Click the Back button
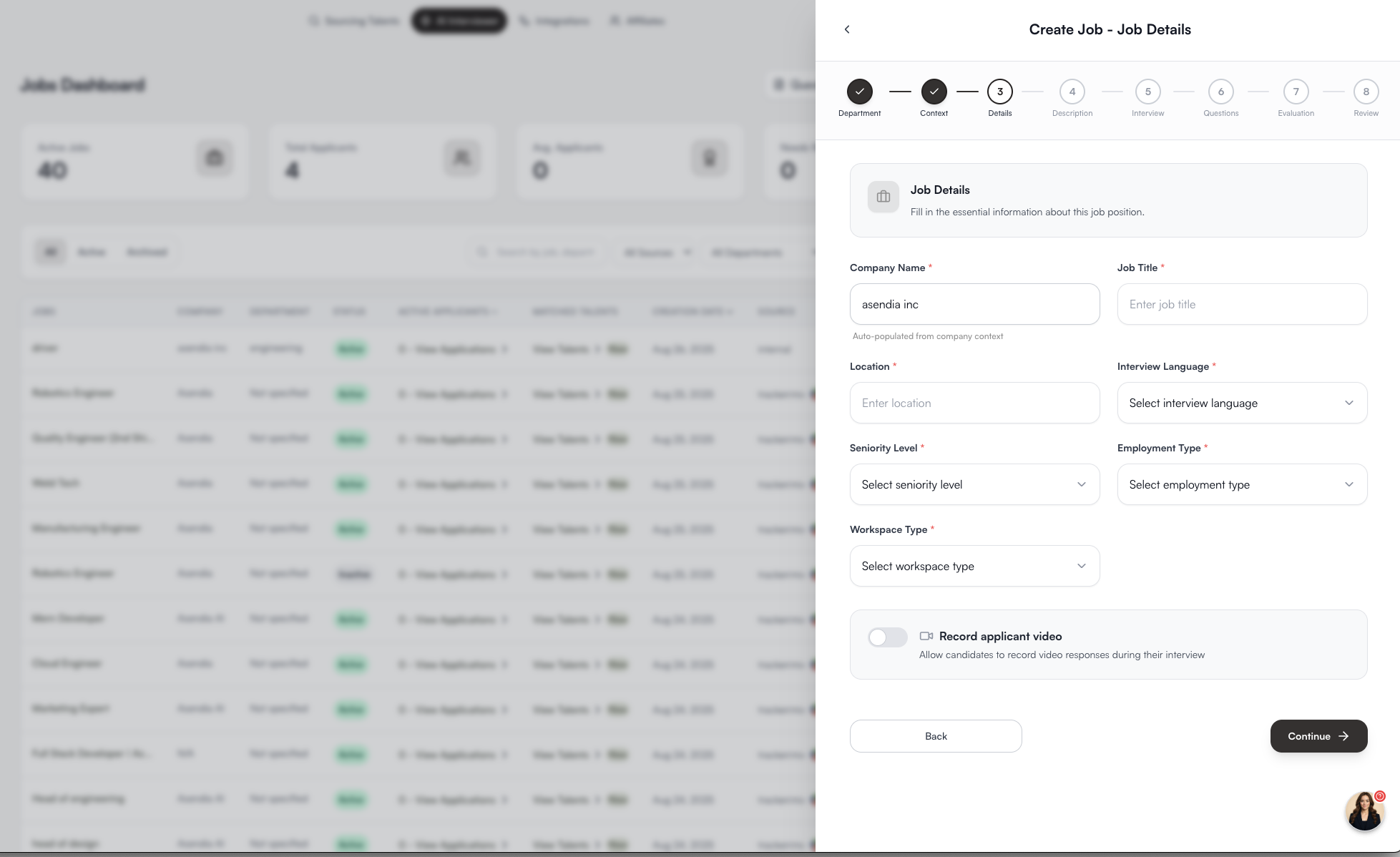Screen dimensions: 1400x857 (x=935, y=736)
